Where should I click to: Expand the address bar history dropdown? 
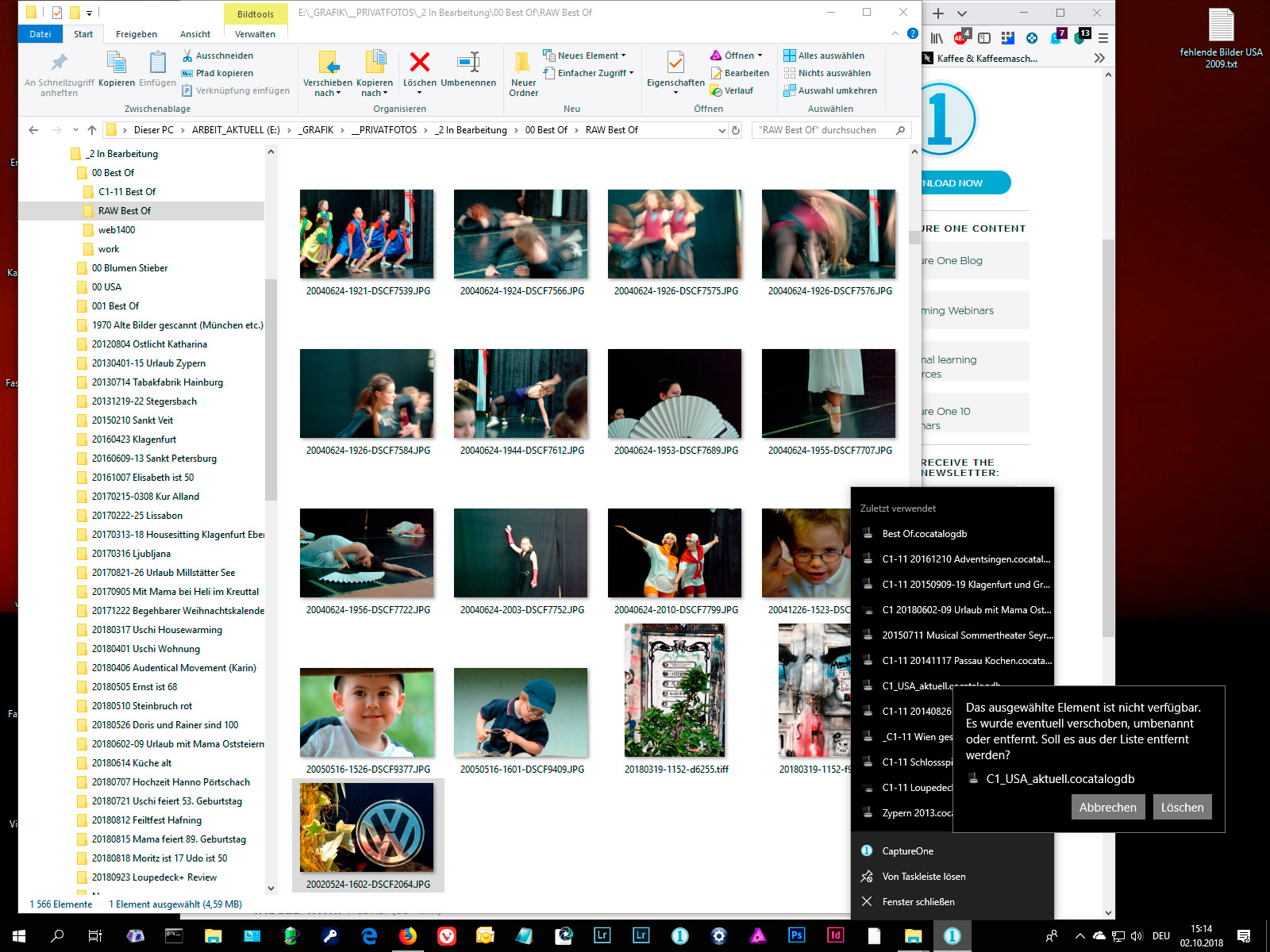point(722,130)
